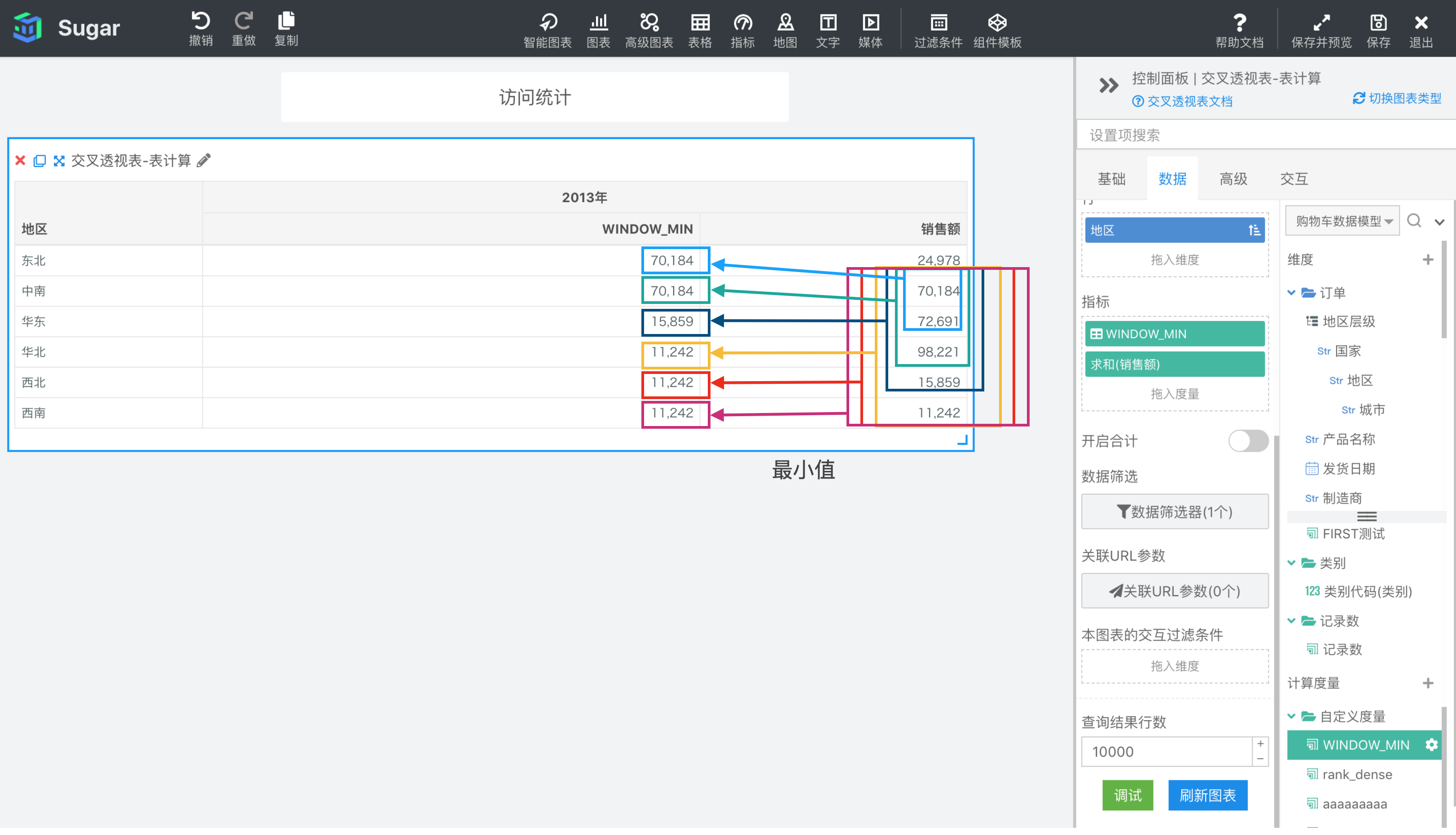Select 城市 dimension field
This screenshot has height=835, width=1456.
coord(1363,409)
